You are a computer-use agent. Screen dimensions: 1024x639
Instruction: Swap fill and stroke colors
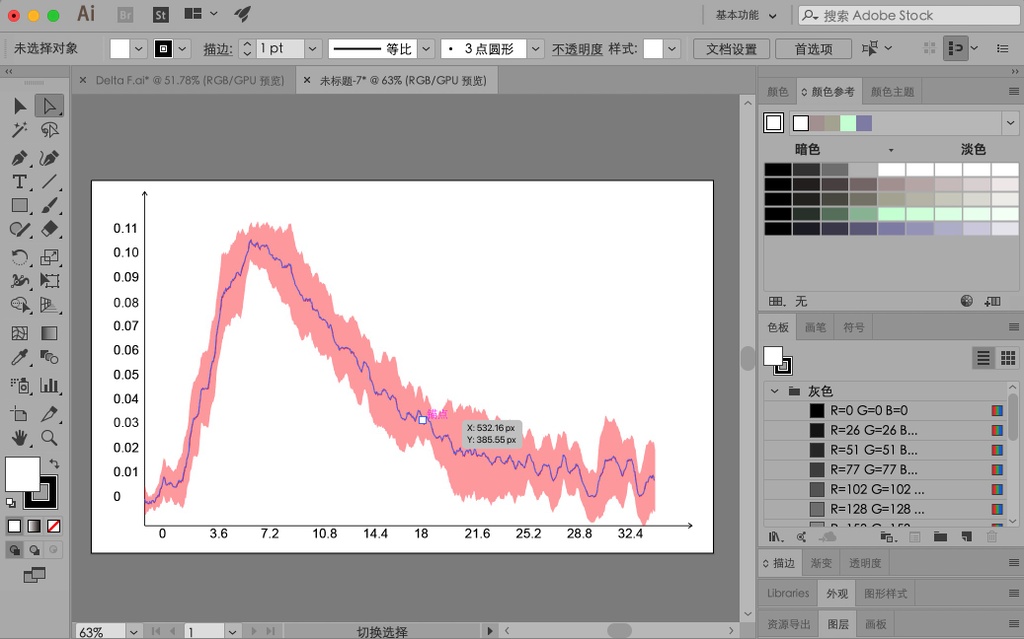[x=54, y=464]
